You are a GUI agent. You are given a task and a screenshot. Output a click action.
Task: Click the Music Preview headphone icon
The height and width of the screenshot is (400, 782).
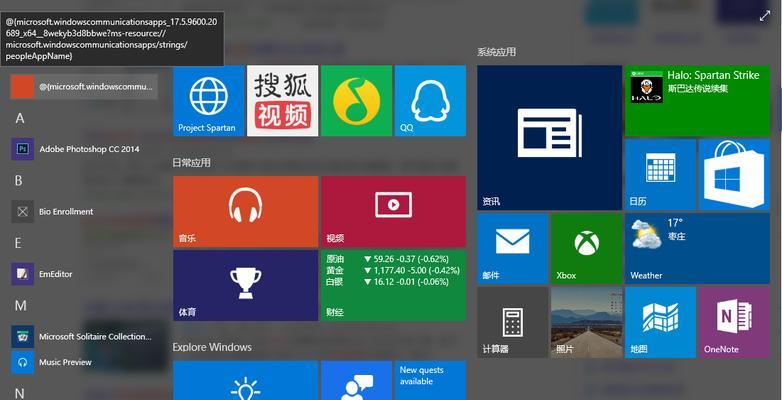click(22, 362)
